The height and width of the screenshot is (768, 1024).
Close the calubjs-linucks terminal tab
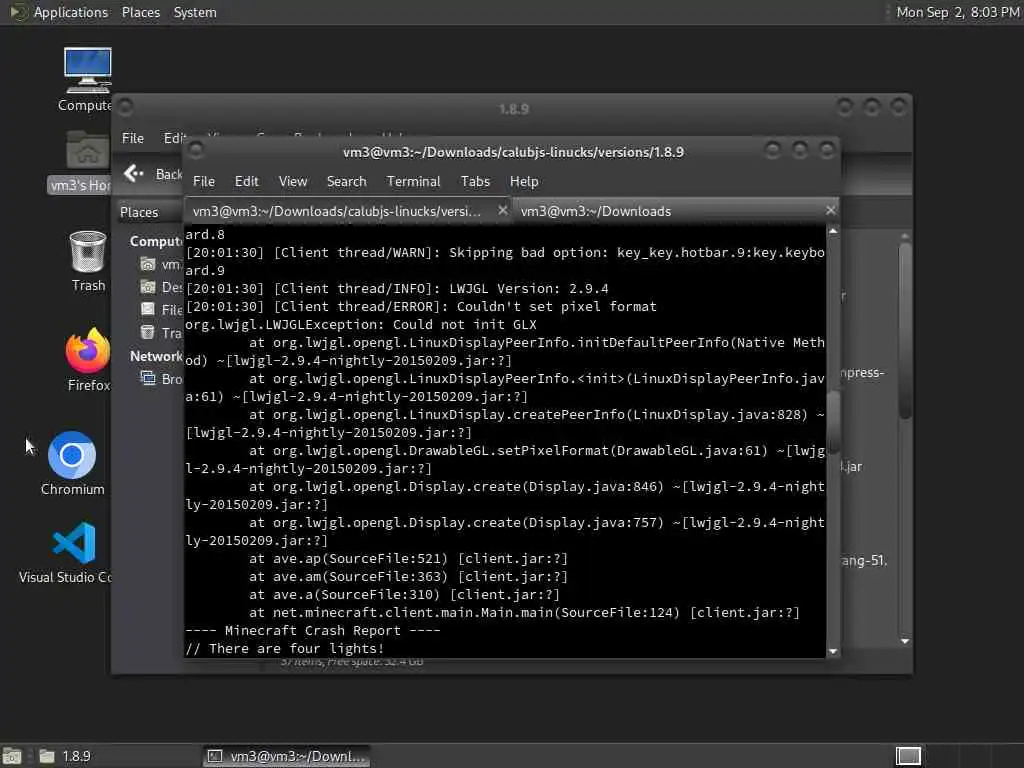(x=502, y=210)
